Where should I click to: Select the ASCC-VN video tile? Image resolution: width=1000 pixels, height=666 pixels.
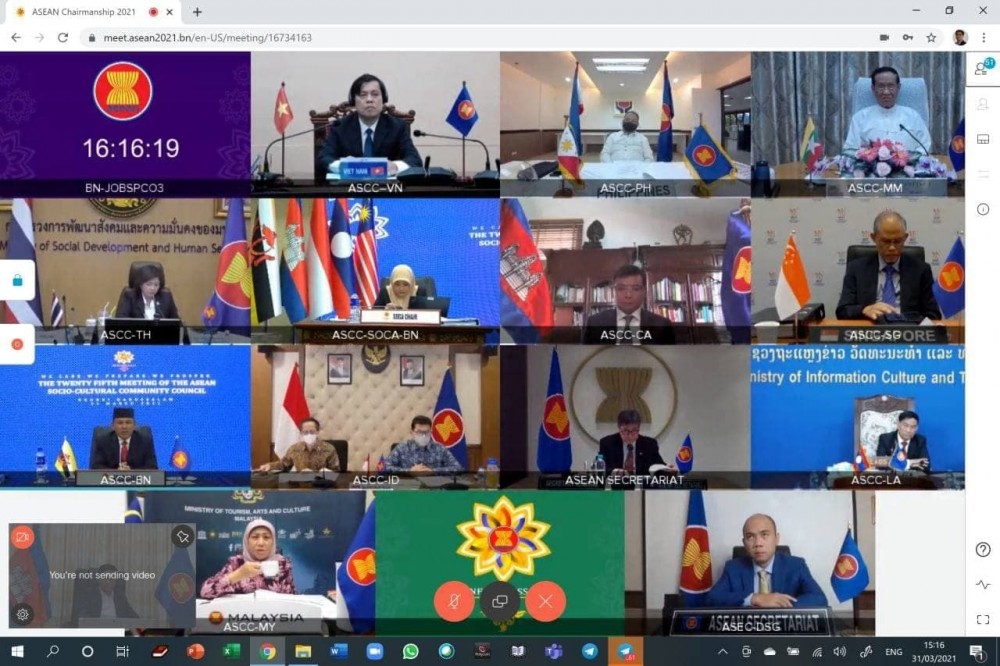click(375, 124)
